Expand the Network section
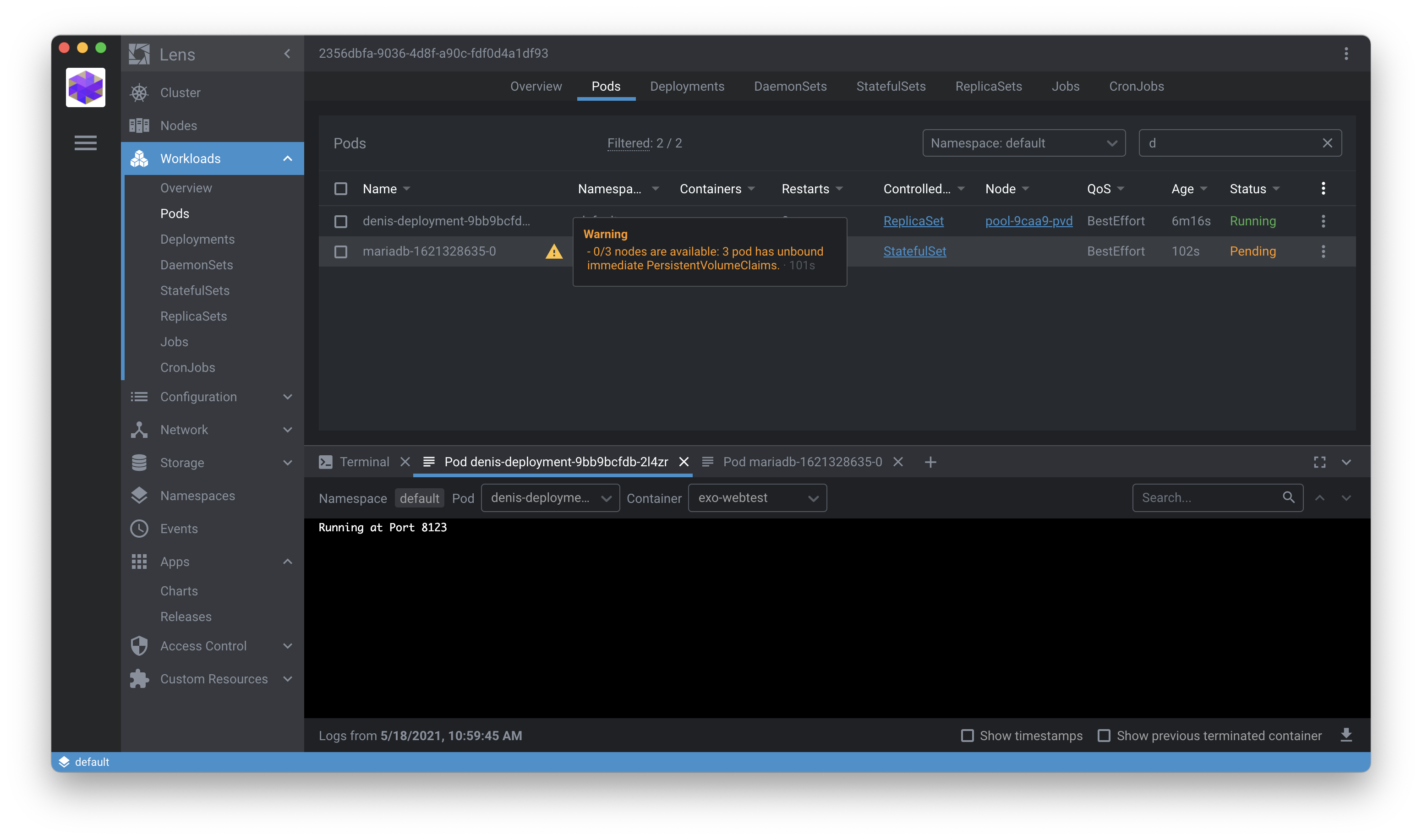Viewport: 1422px width, 840px height. (x=288, y=430)
